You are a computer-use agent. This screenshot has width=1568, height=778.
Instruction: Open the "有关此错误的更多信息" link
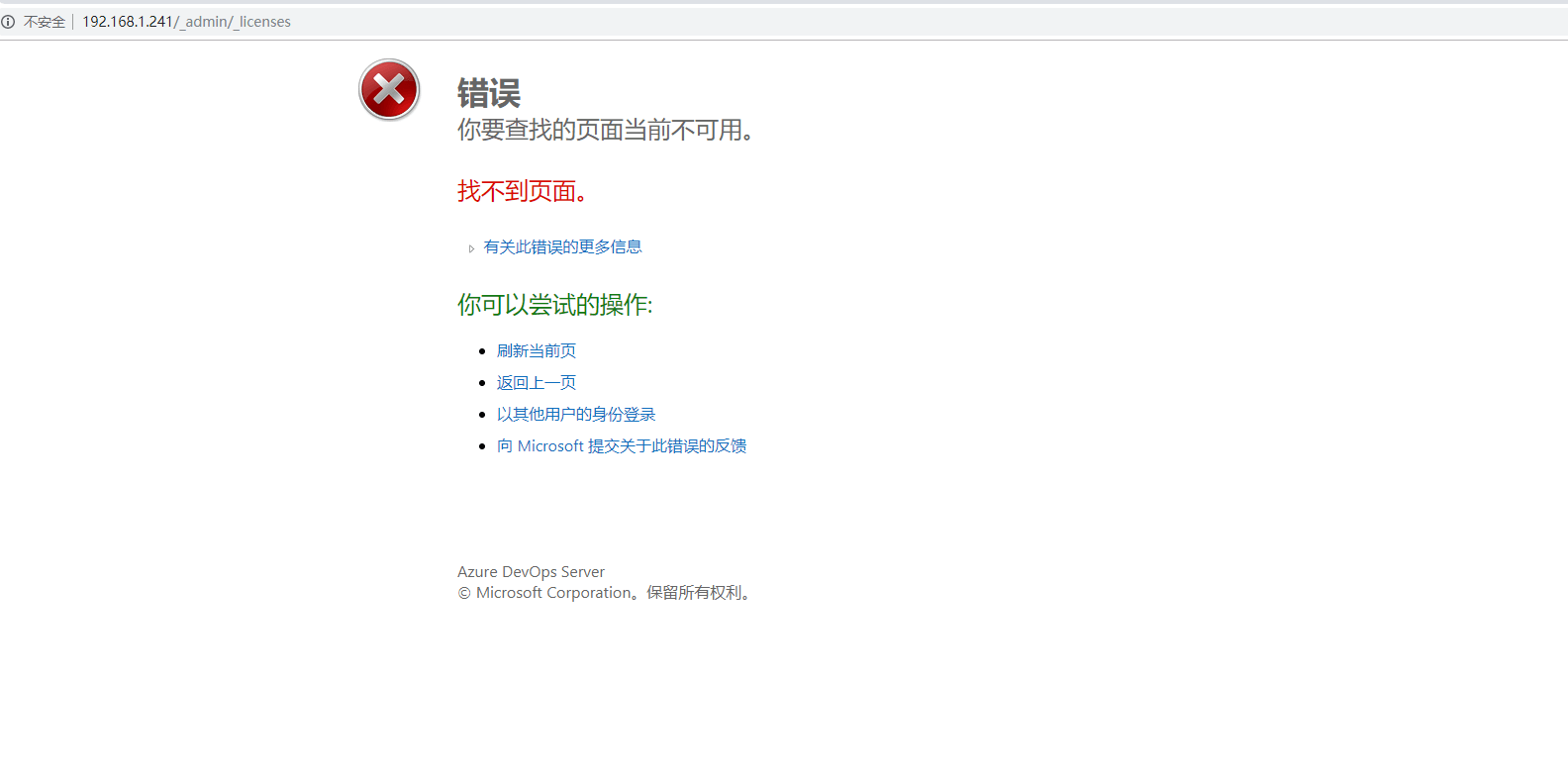(562, 247)
